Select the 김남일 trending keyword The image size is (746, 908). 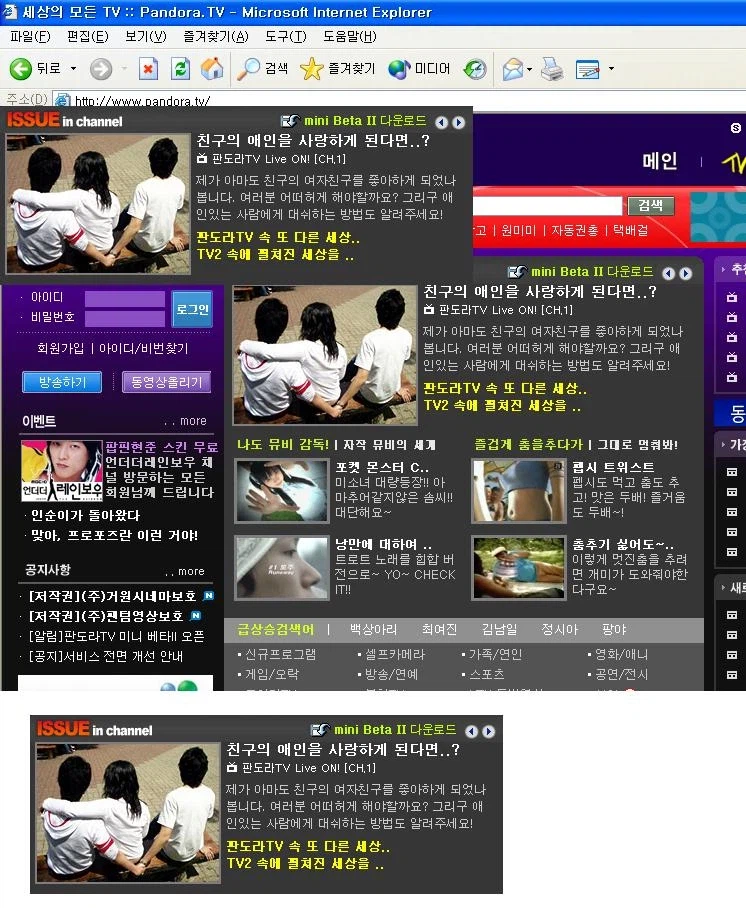[499, 629]
